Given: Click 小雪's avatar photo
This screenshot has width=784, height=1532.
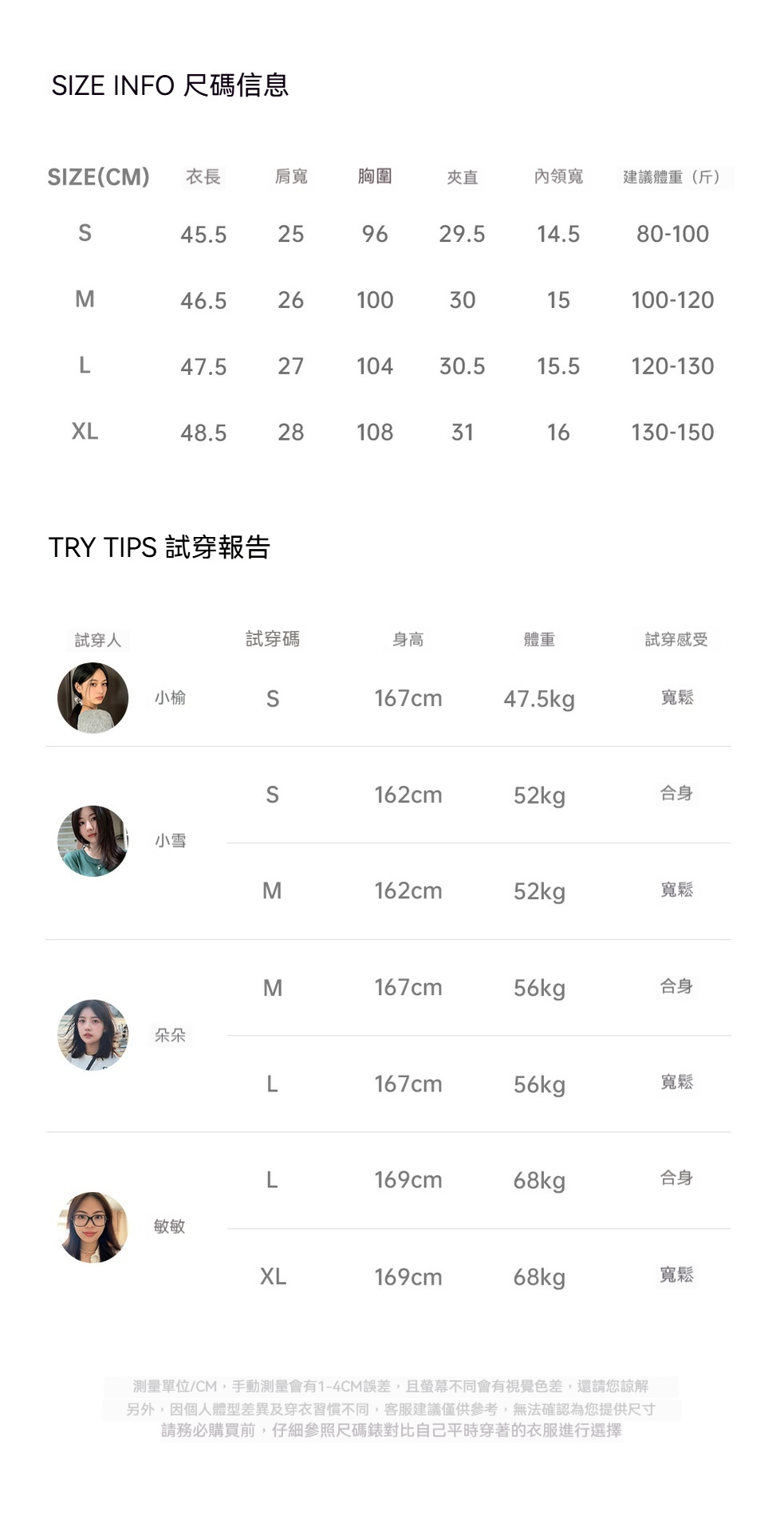Looking at the screenshot, I should pyautogui.click(x=93, y=841).
